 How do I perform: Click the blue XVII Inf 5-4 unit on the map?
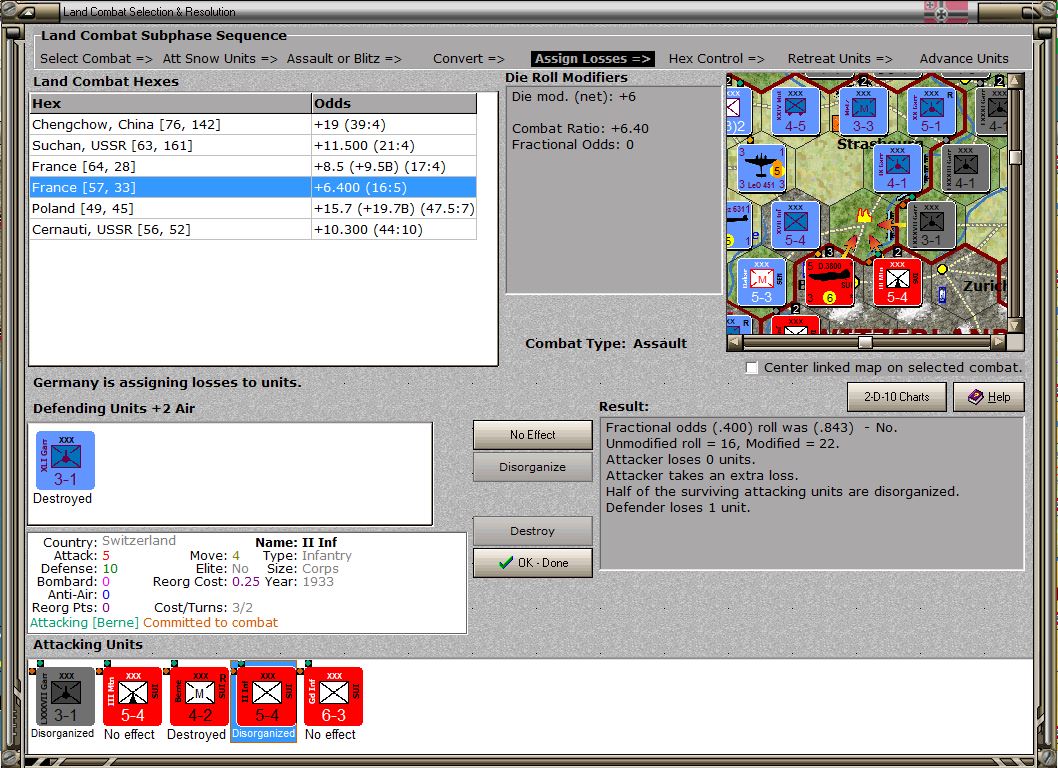point(795,225)
